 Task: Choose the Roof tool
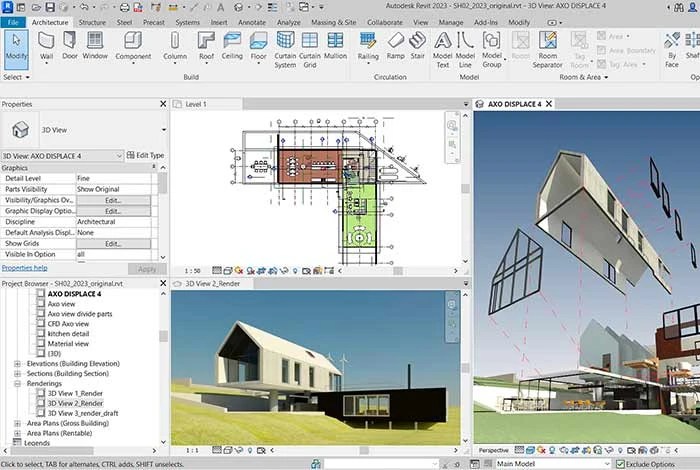(x=206, y=44)
